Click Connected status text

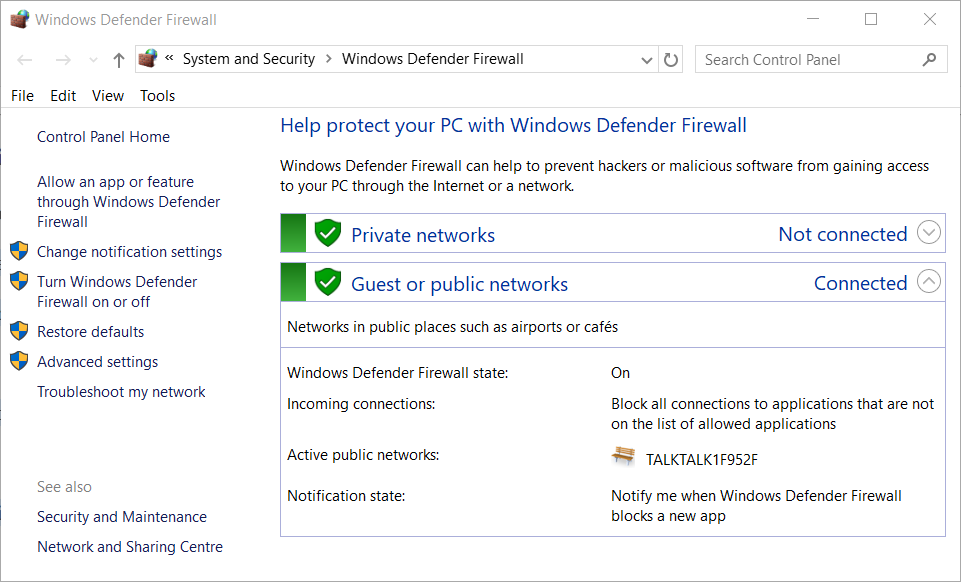pyautogui.click(x=860, y=283)
